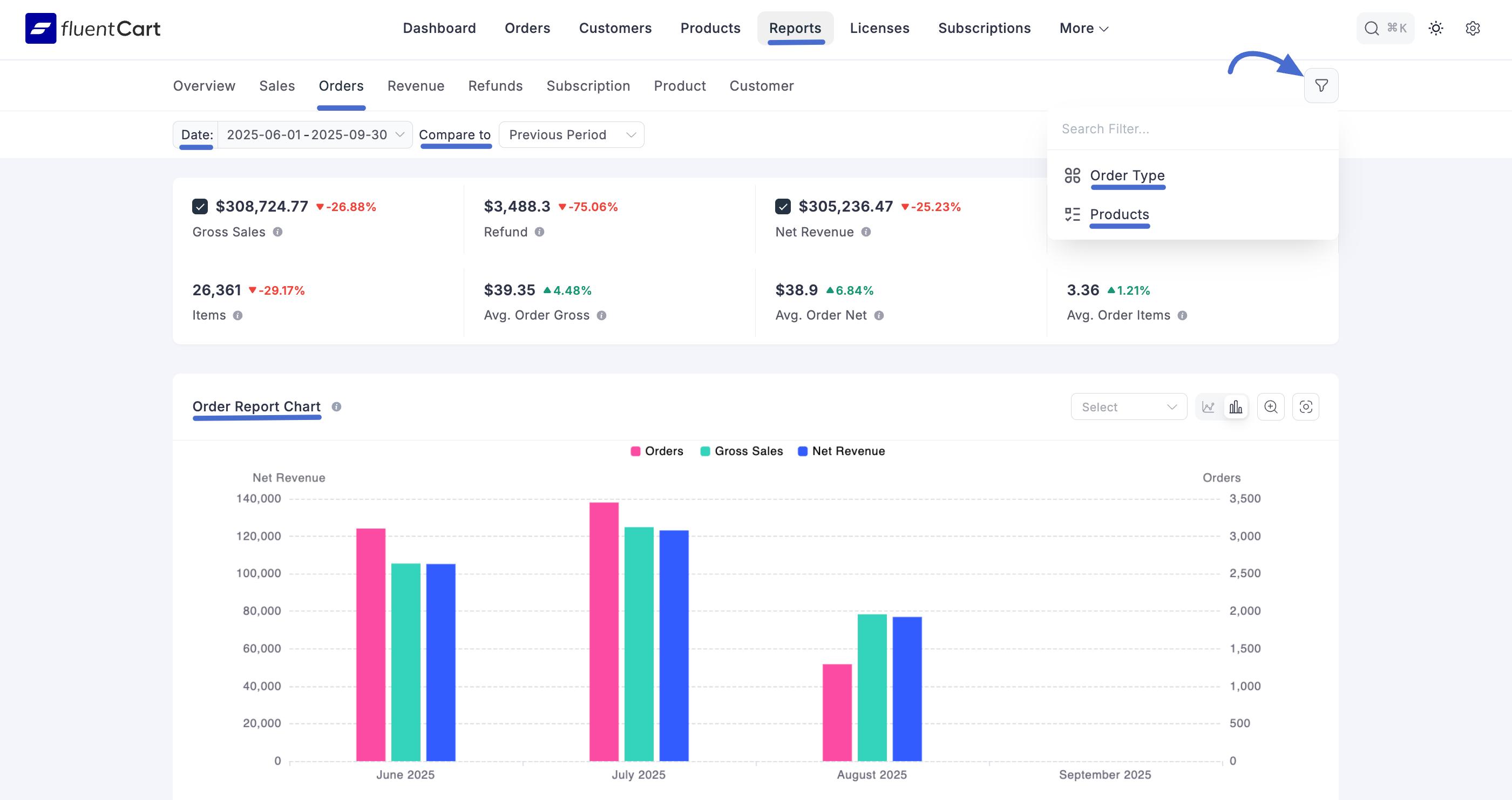Viewport: 1512px width, 800px height.
Task: Uncheck the Gross Sales checkbox
Action: click(x=200, y=207)
